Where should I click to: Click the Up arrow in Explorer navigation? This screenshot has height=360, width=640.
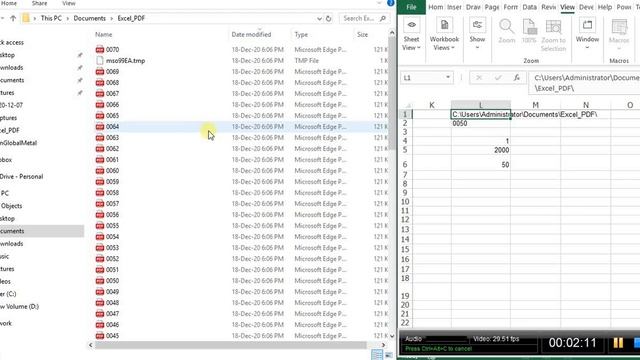tap(13, 18)
